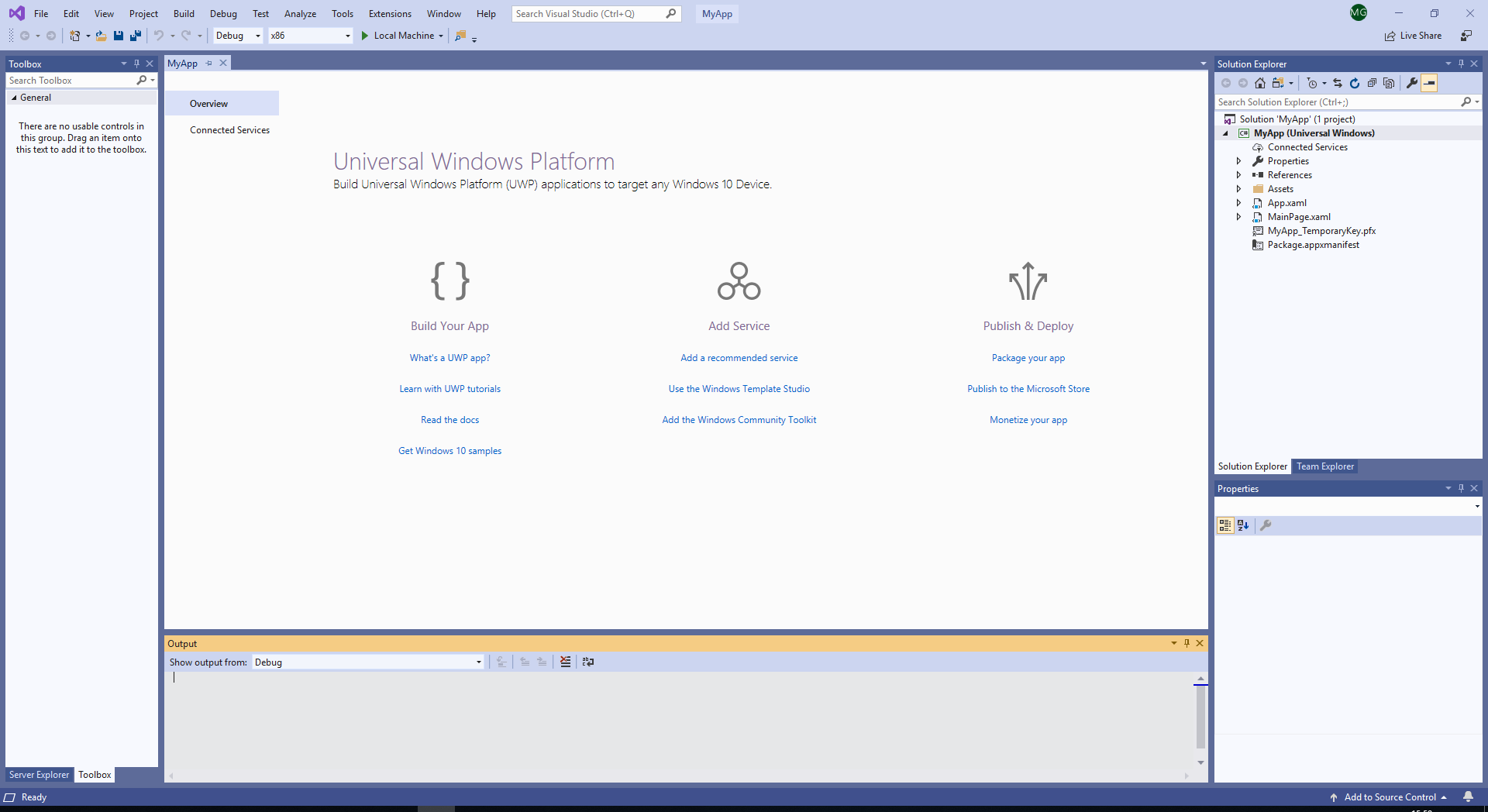The image size is (1488, 812).
Task: Click Switch Views icon in Solution Explorer
Action: click(x=1278, y=83)
